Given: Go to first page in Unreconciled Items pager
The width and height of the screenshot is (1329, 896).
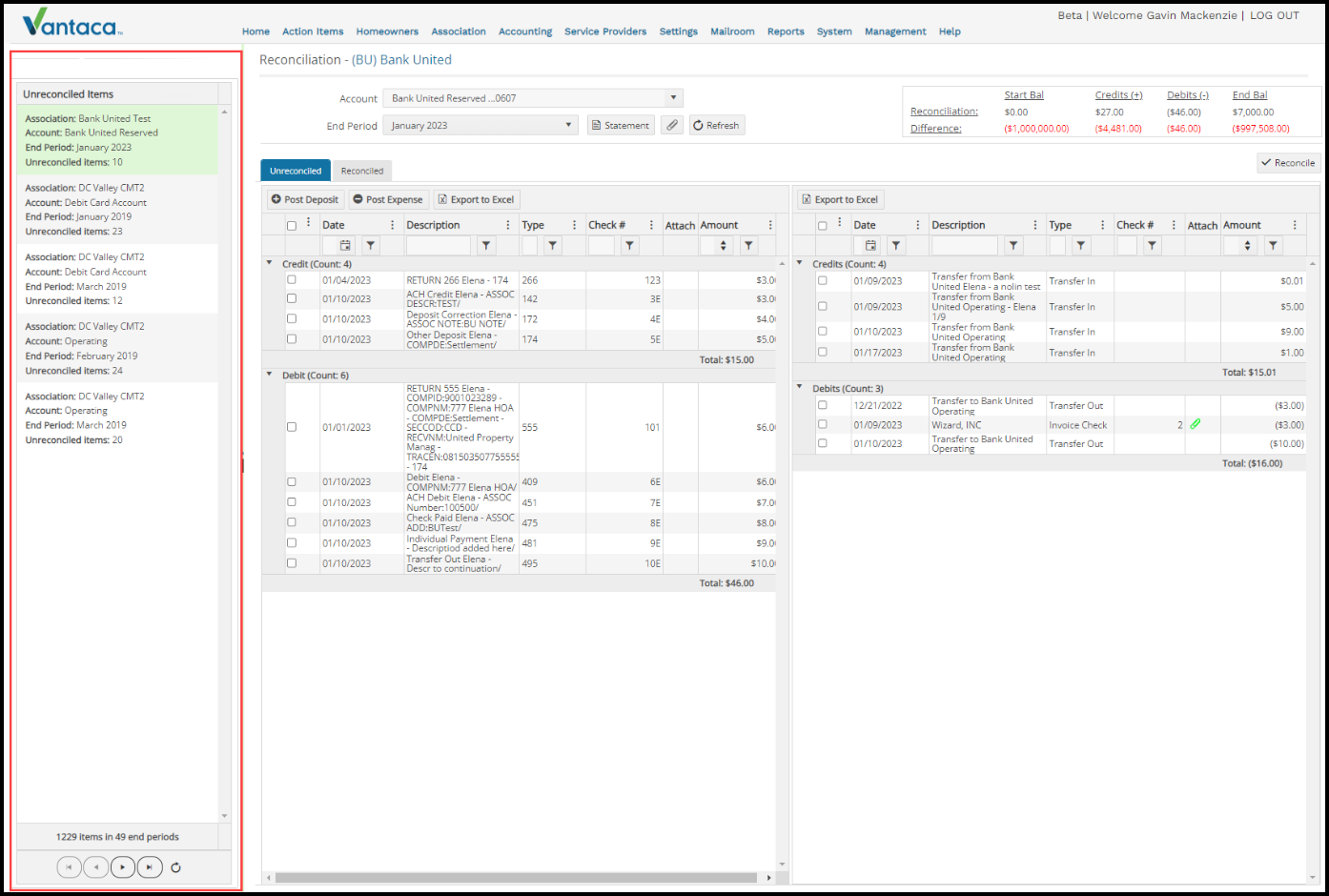Looking at the screenshot, I should pyautogui.click(x=69, y=867).
